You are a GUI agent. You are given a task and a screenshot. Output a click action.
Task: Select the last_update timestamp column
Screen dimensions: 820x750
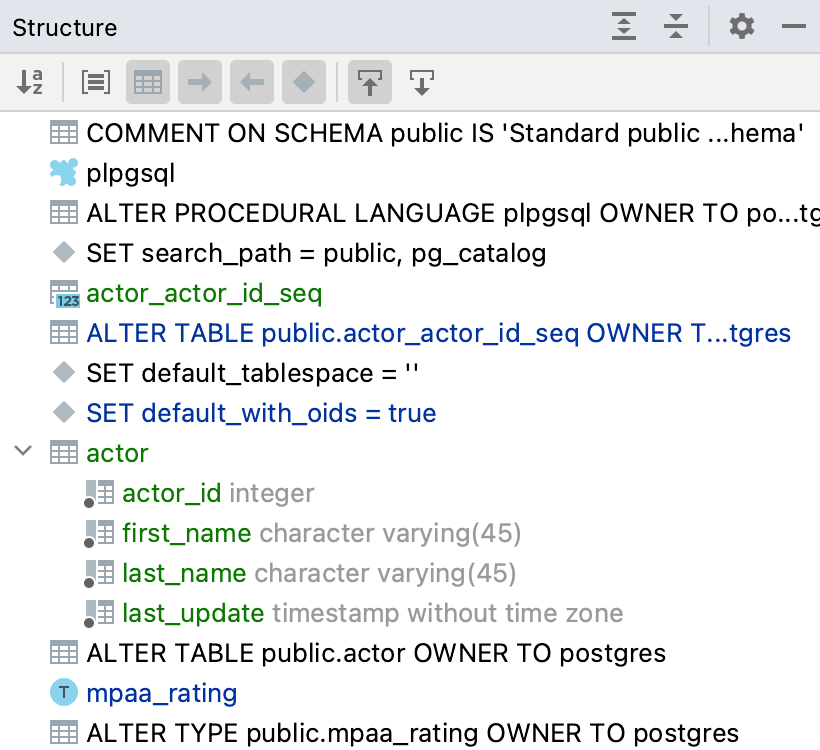[193, 613]
